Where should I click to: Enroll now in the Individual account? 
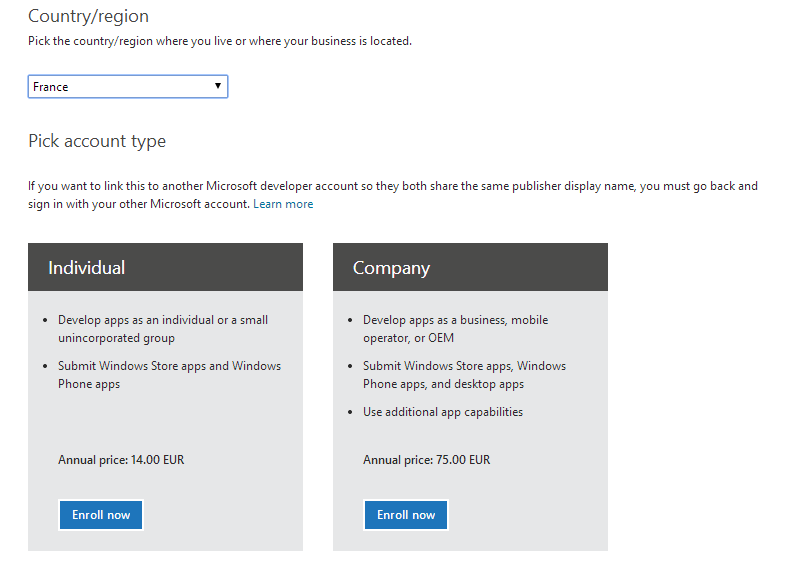click(101, 515)
